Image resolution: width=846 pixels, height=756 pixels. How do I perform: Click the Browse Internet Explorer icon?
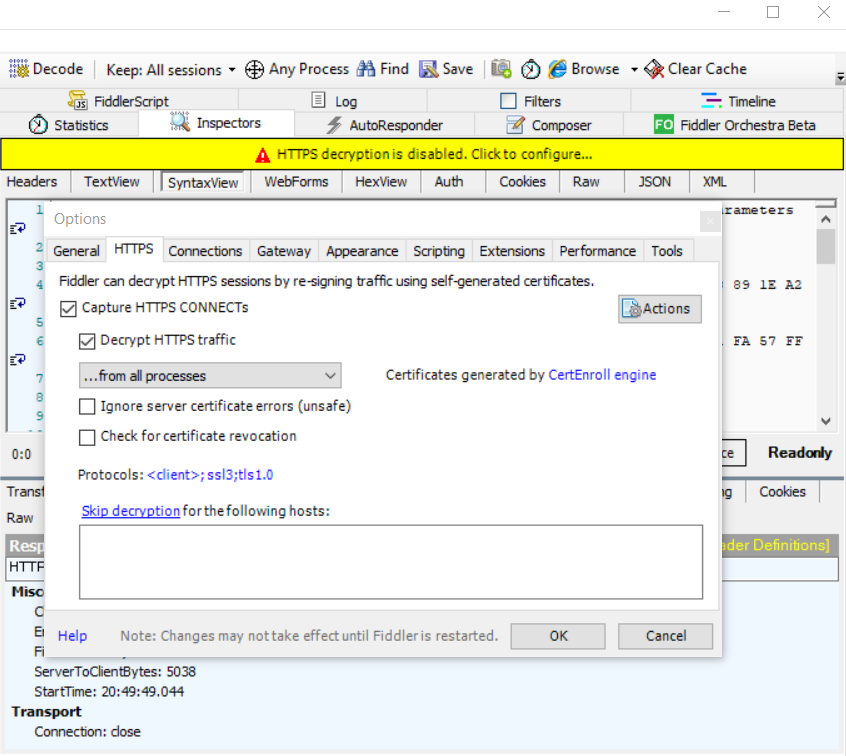coord(557,69)
